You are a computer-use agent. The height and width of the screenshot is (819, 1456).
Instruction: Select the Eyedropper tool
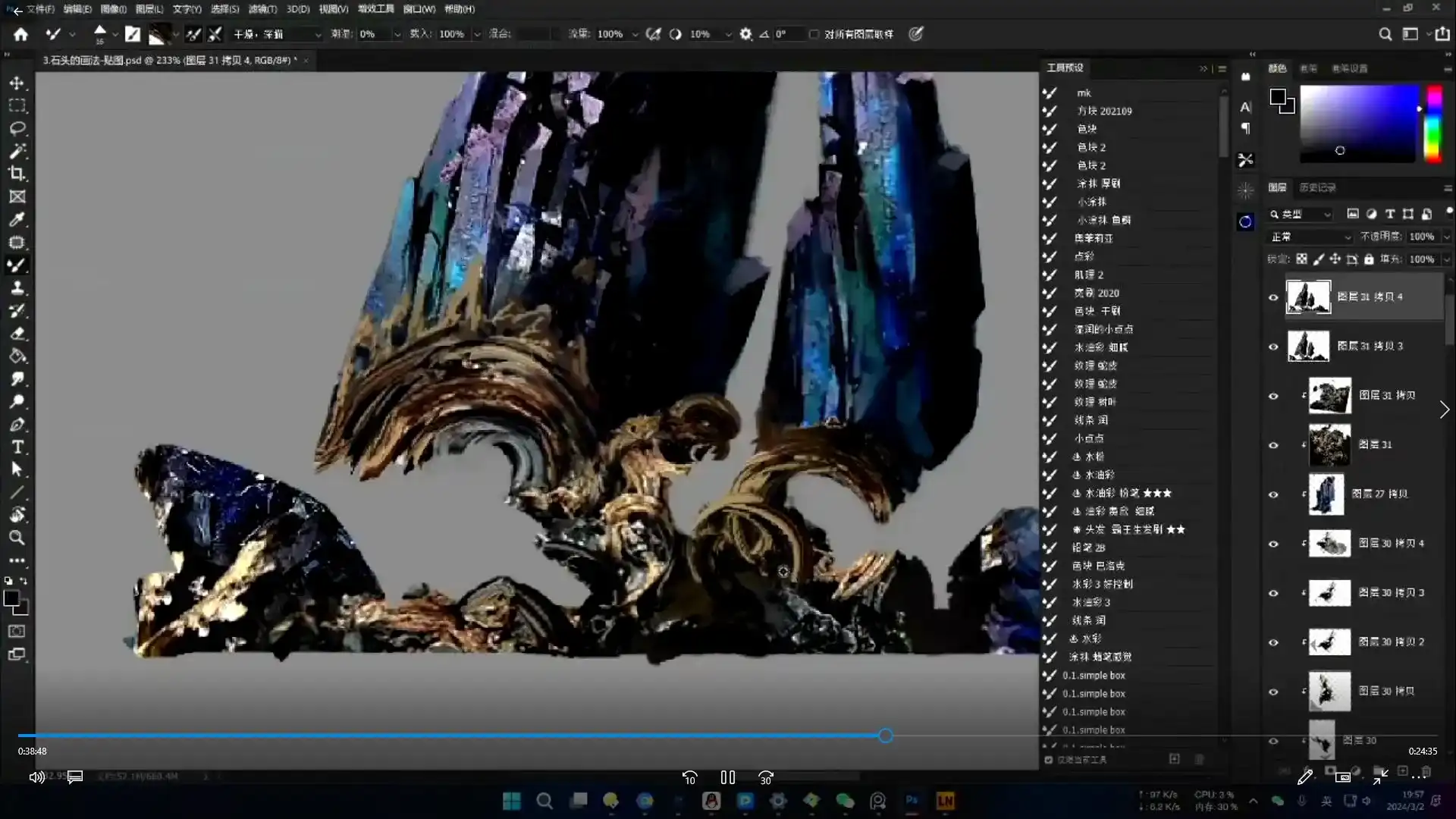(x=17, y=220)
